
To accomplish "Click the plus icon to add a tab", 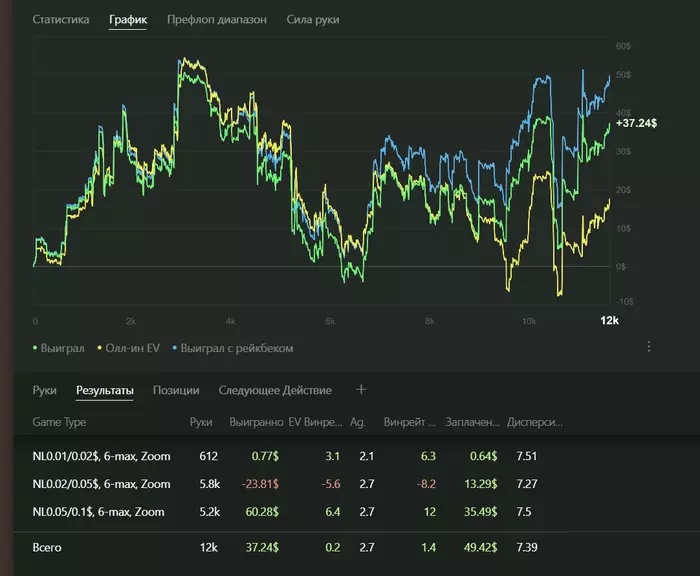I will coord(362,390).
